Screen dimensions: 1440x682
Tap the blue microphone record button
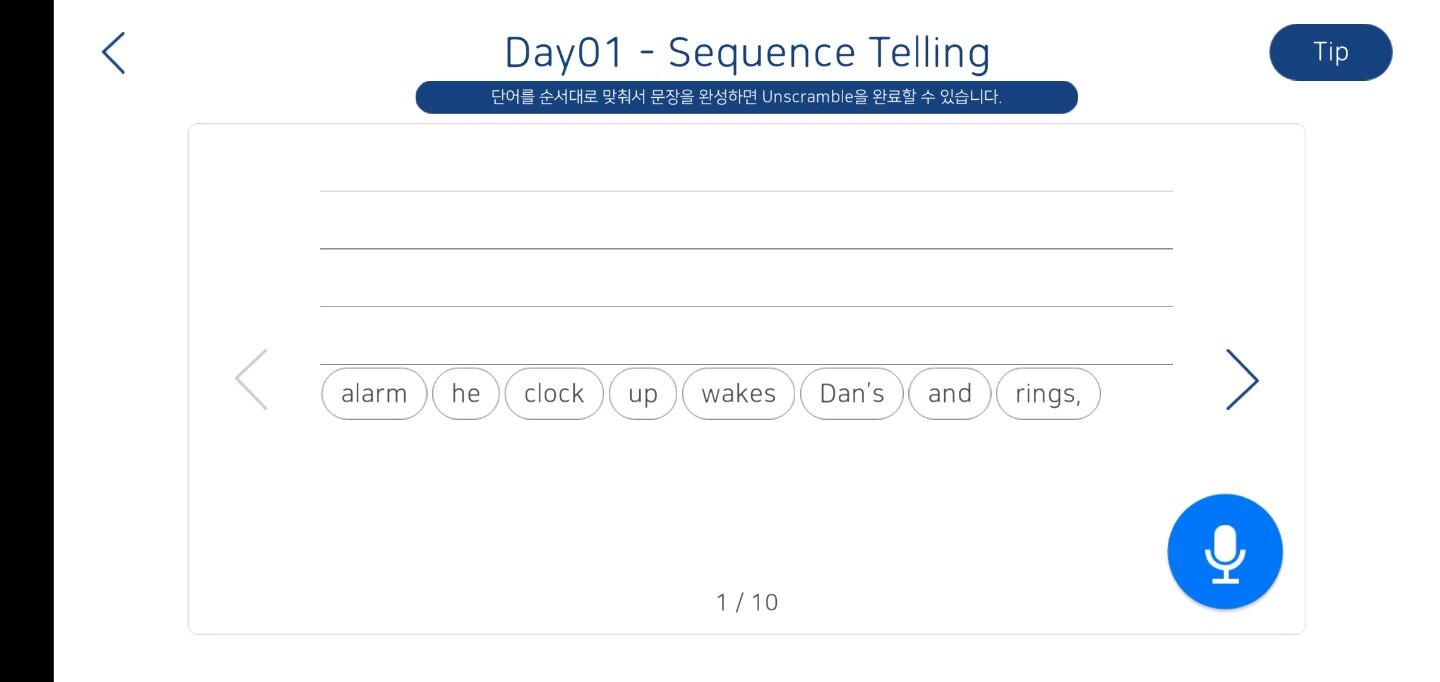tap(1225, 552)
